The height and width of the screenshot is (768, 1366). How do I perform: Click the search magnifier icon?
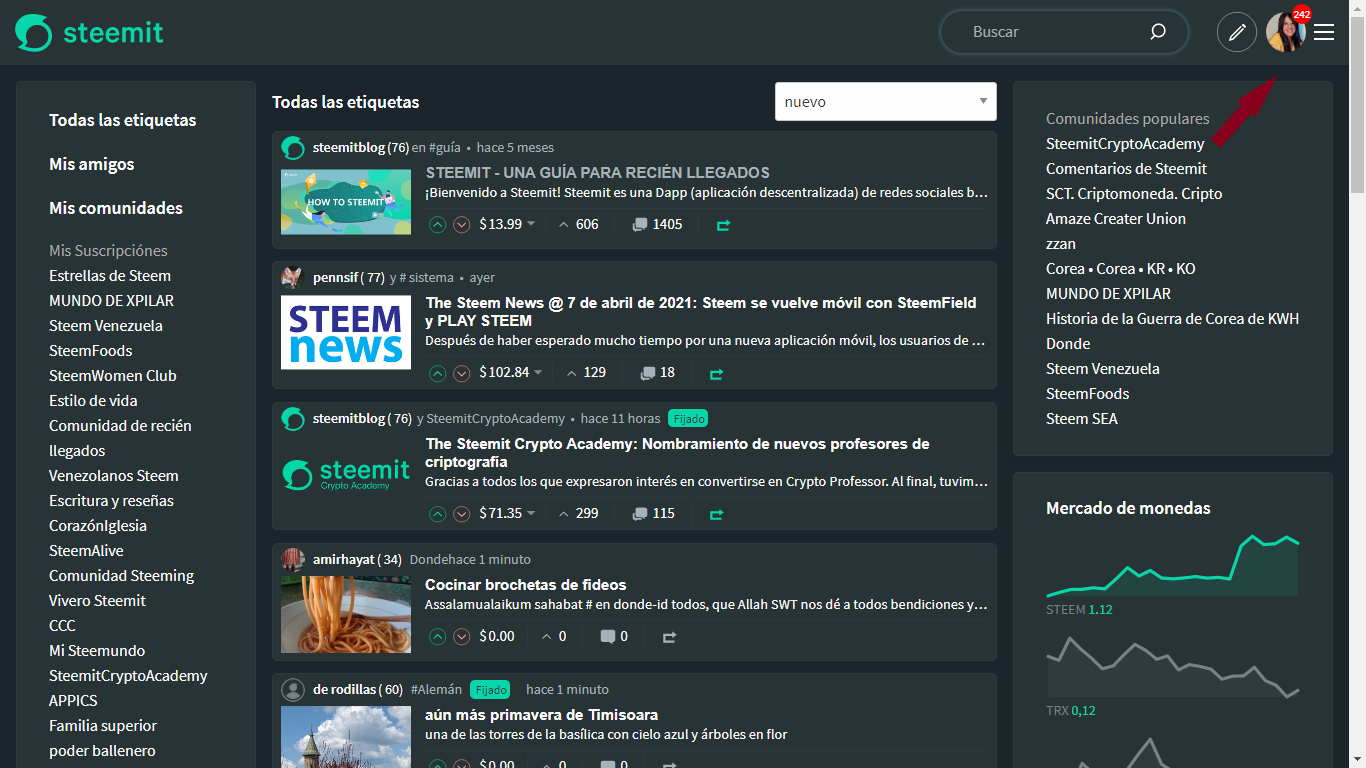[x=1158, y=32]
